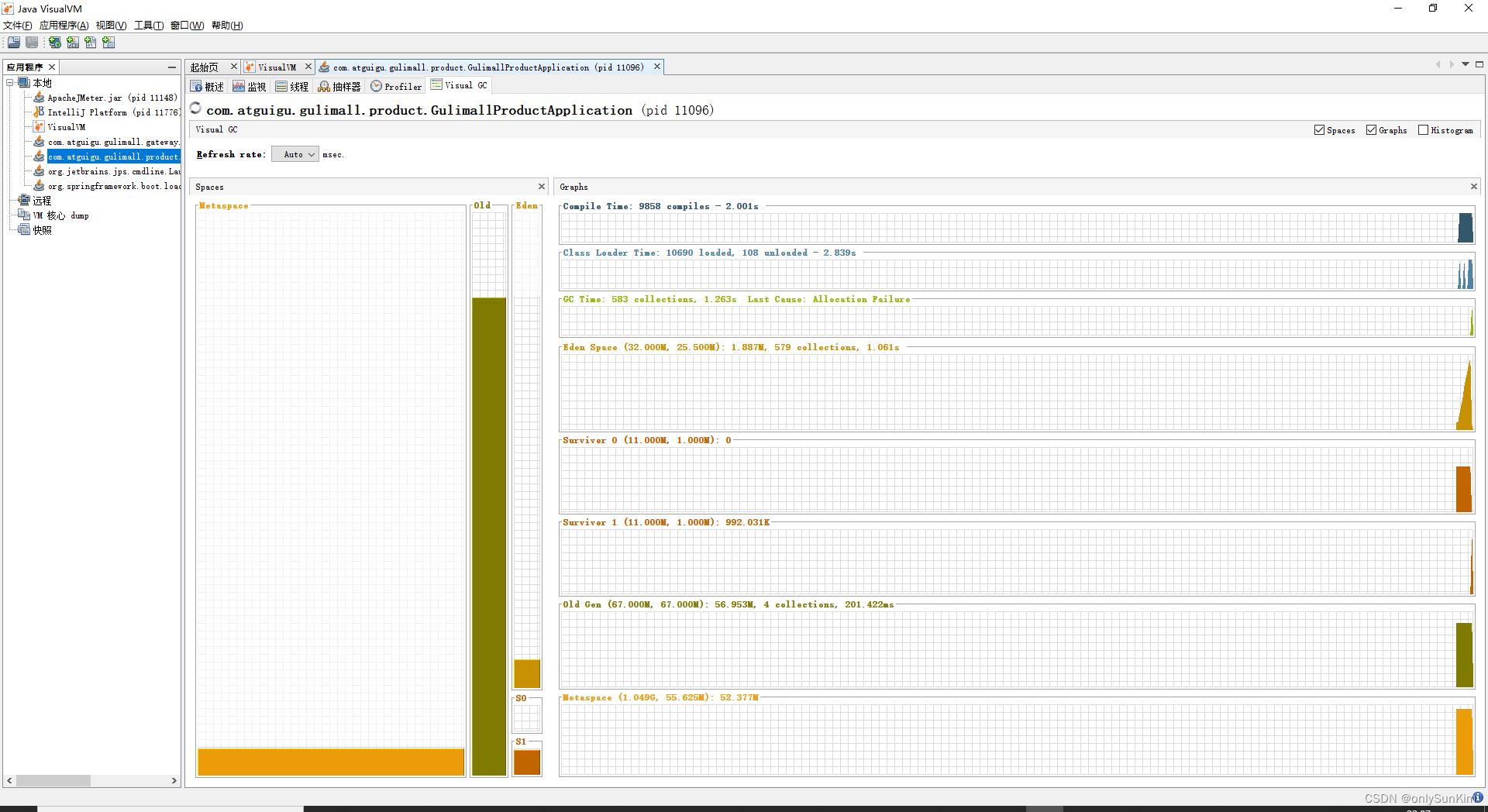Open the 监视 subtab
The width and height of the screenshot is (1488, 812).
pyautogui.click(x=250, y=87)
